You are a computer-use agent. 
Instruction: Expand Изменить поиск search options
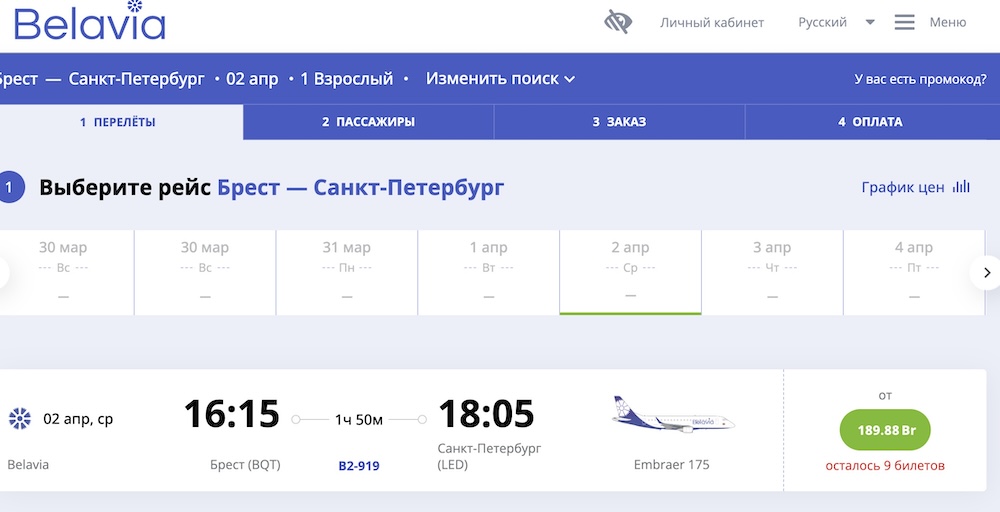click(x=500, y=79)
